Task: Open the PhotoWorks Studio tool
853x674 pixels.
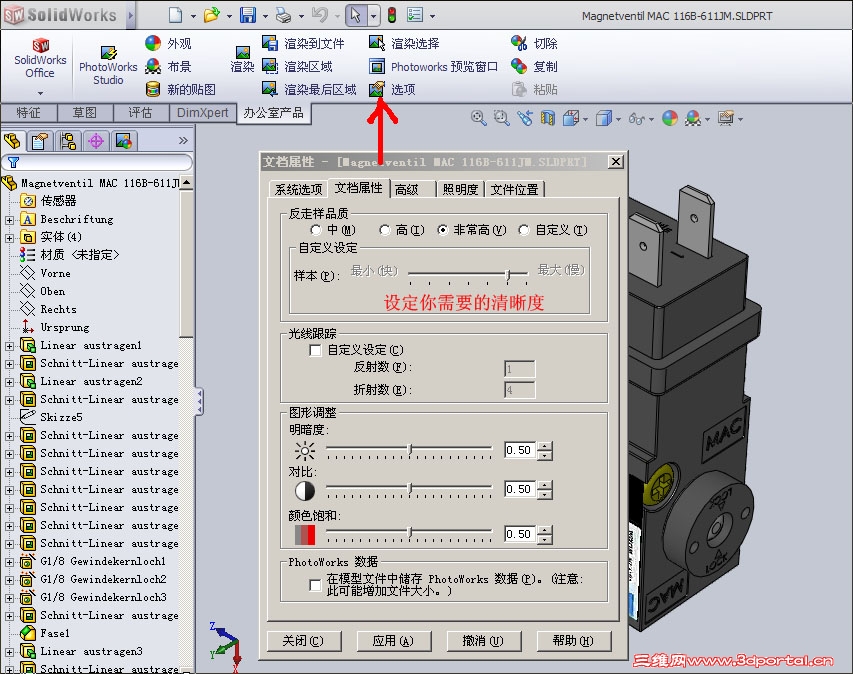Action: [108, 65]
